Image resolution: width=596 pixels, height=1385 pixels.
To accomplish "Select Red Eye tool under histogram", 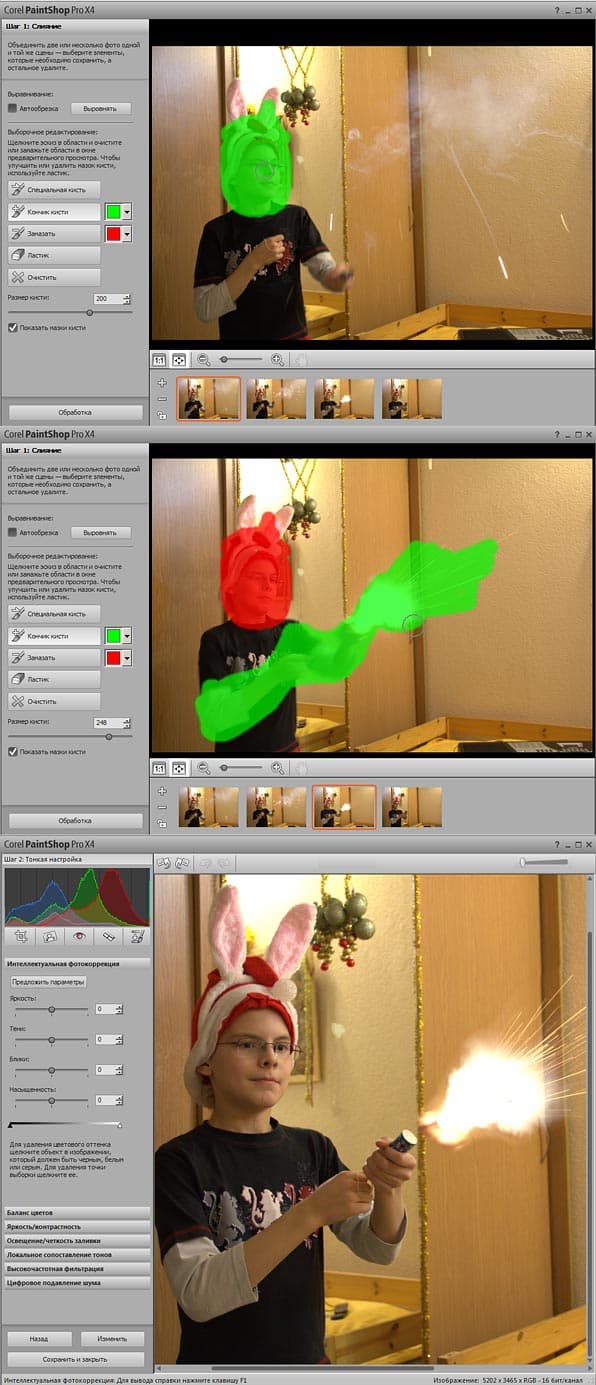I will [x=78, y=937].
